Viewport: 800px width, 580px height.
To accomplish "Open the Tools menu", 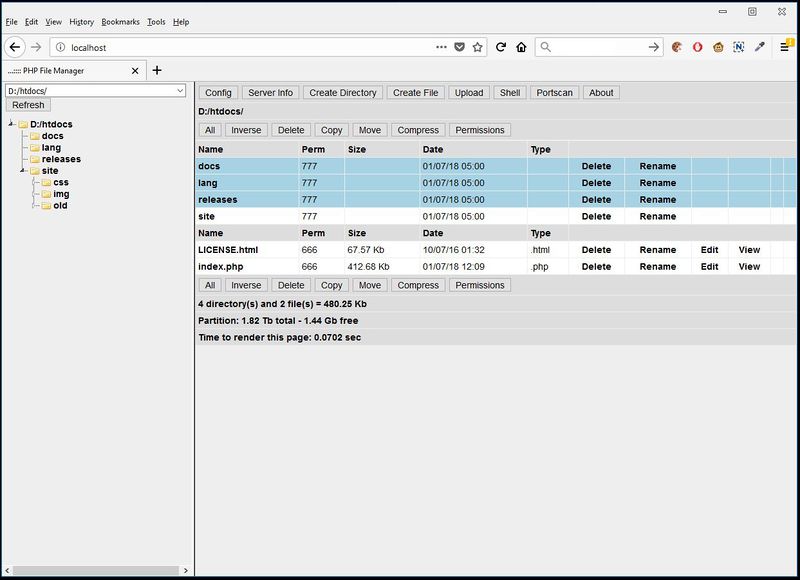I will (x=156, y=22).
